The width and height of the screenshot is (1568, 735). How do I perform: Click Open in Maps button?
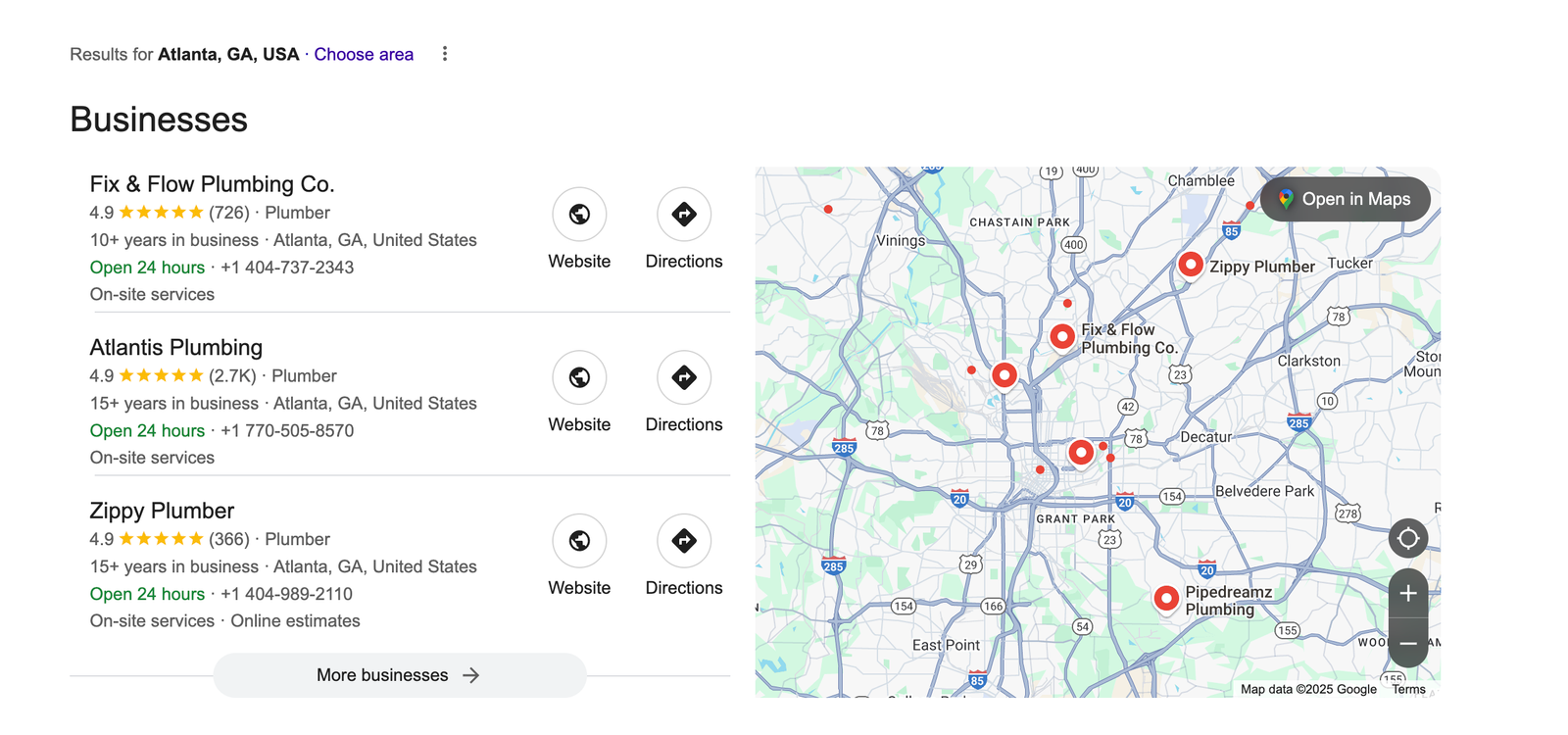click(1346, 199)
